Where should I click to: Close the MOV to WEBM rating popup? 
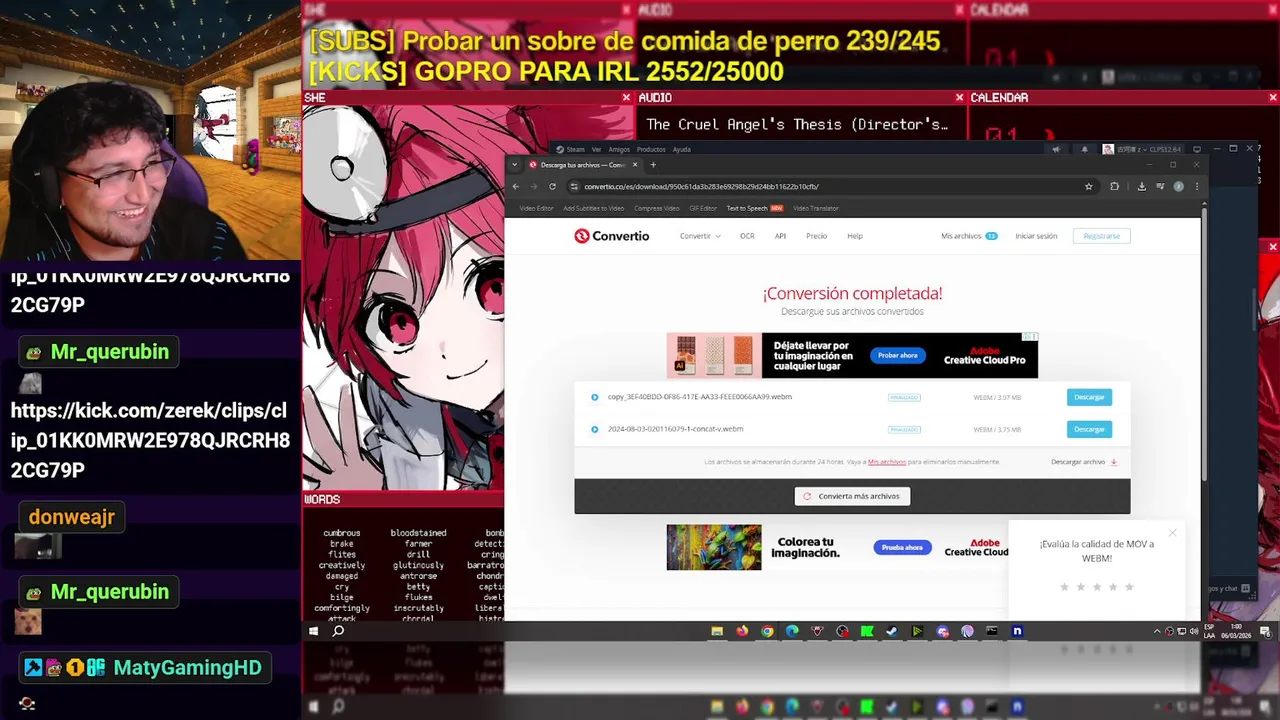(x=1172, y=532)
